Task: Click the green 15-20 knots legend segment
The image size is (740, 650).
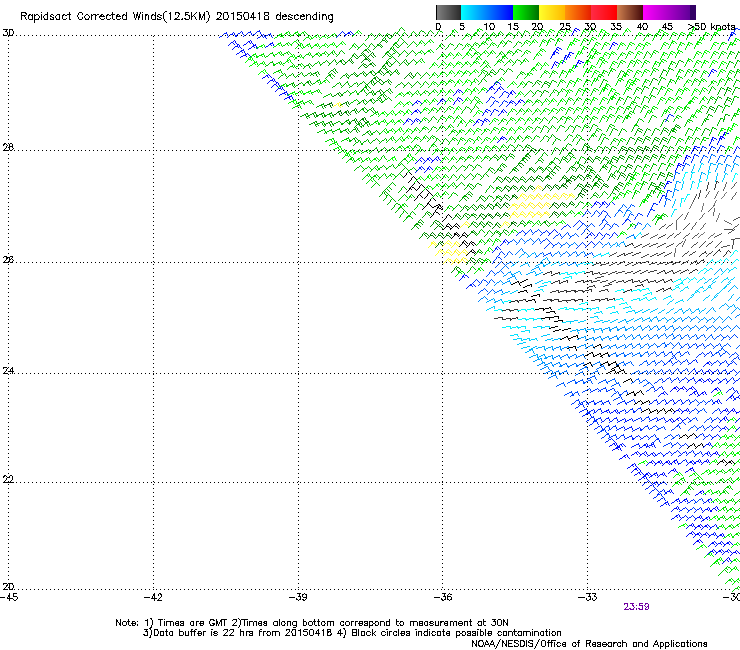Action: click(526, 12)
